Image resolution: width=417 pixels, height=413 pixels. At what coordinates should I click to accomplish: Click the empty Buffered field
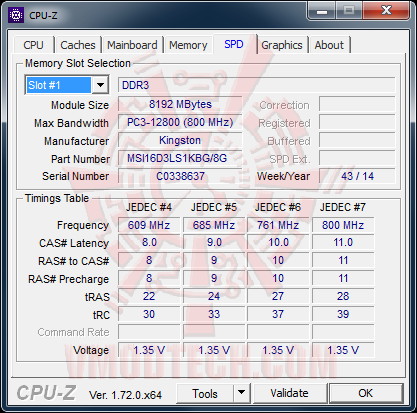pyautogui.click(x=357, y=141)
